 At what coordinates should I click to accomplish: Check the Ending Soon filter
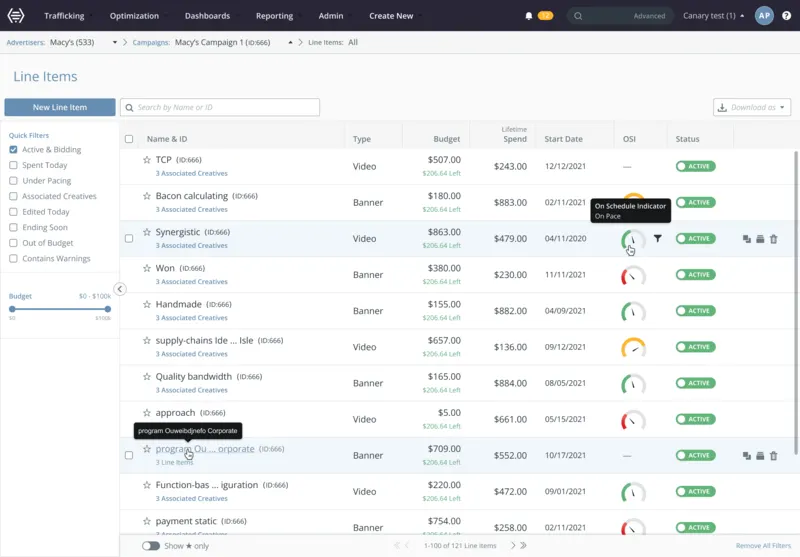(x=13, y=227)
